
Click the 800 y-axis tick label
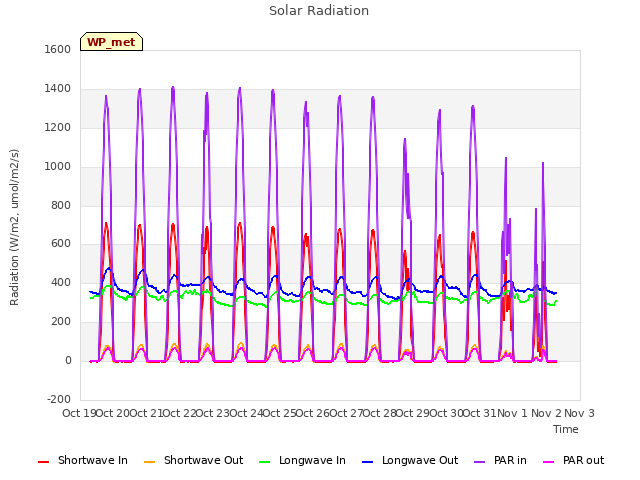(x=61, y=205)
